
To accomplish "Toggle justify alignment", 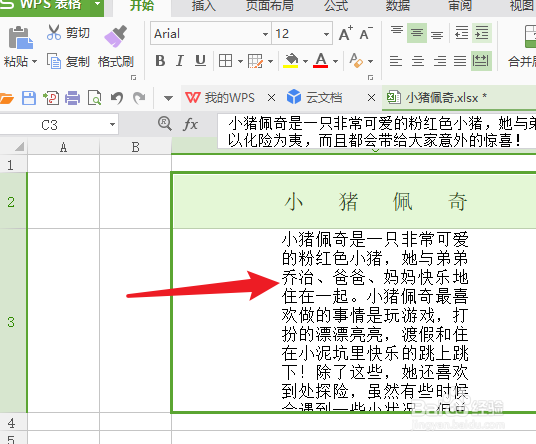I will pyautogui.click(x=460, y=61).
